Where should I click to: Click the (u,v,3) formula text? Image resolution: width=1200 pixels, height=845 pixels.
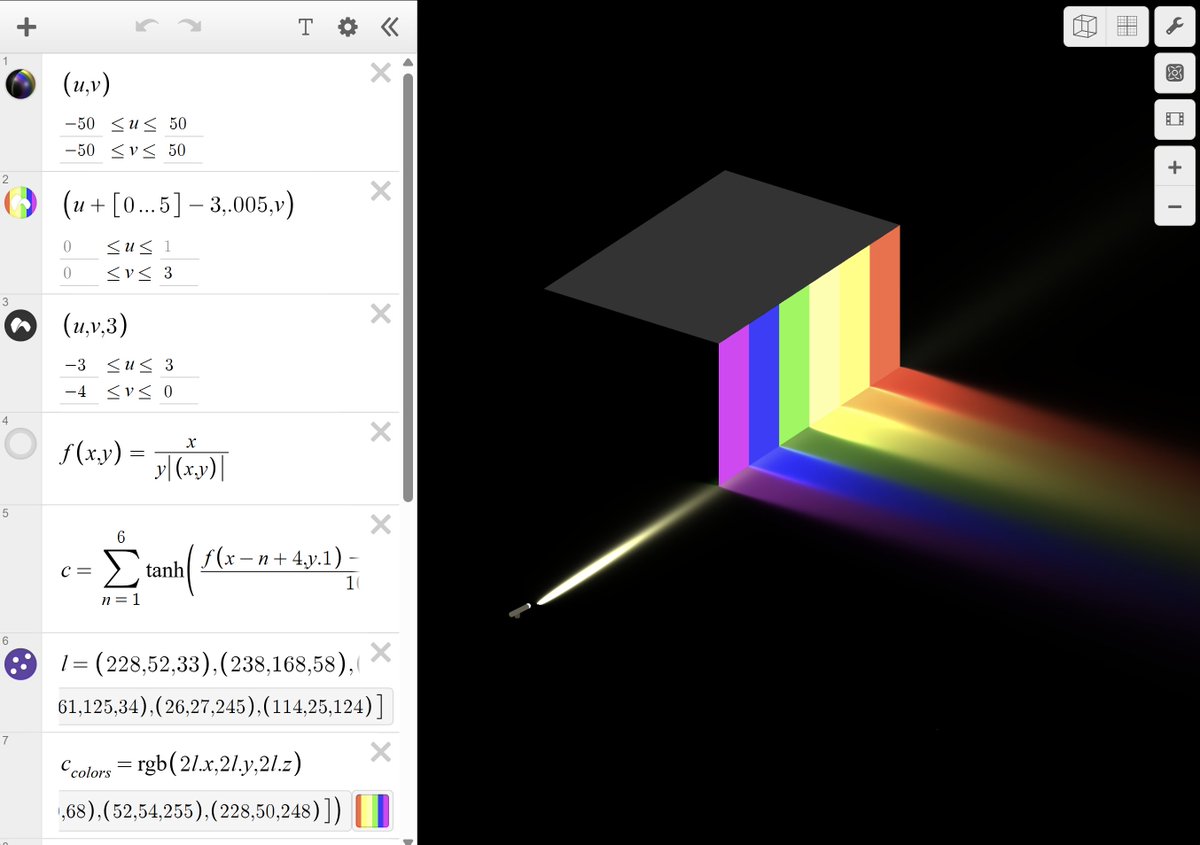pos(94,326)
